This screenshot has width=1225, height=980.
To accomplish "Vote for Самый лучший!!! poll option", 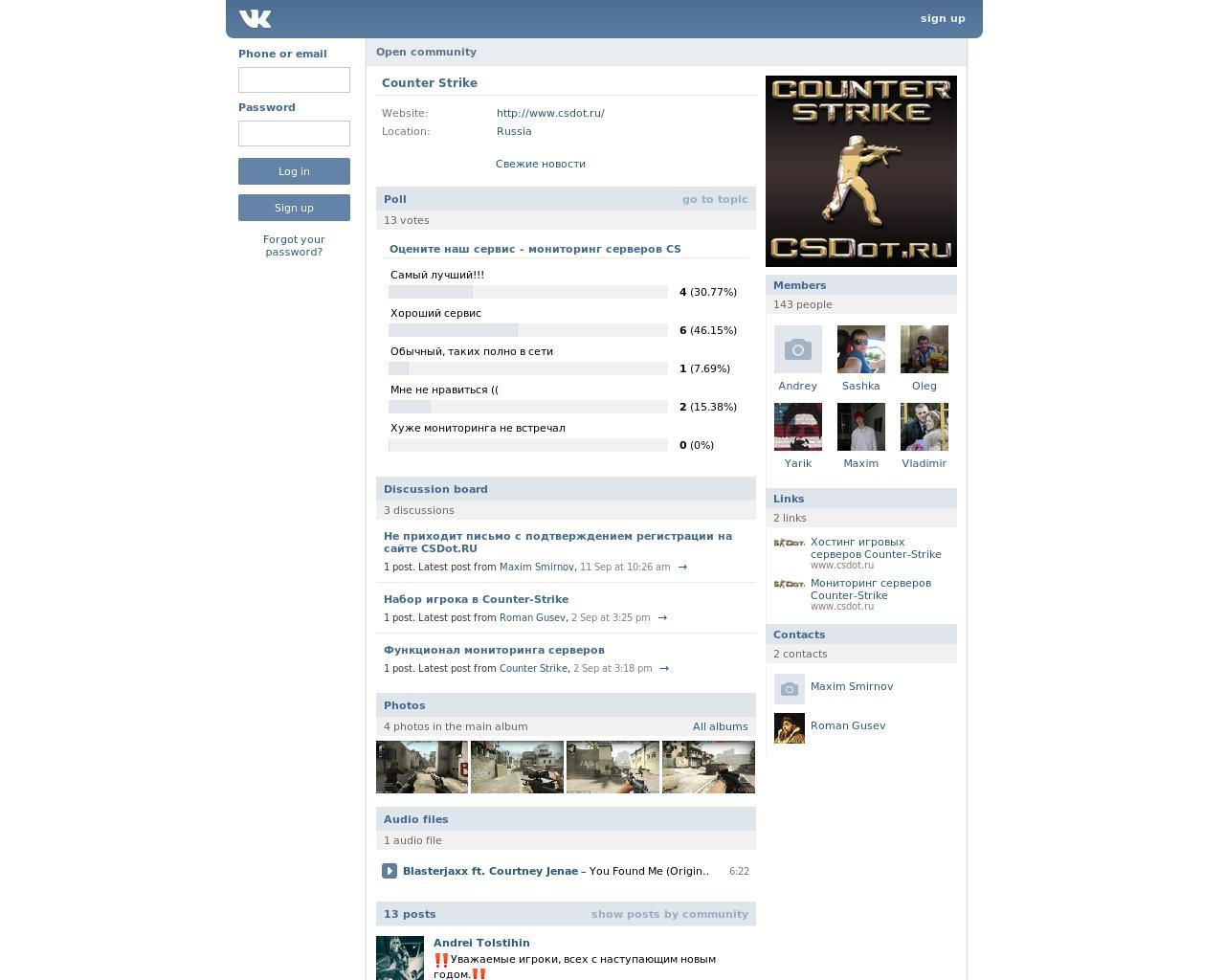I will click(437, 275).
